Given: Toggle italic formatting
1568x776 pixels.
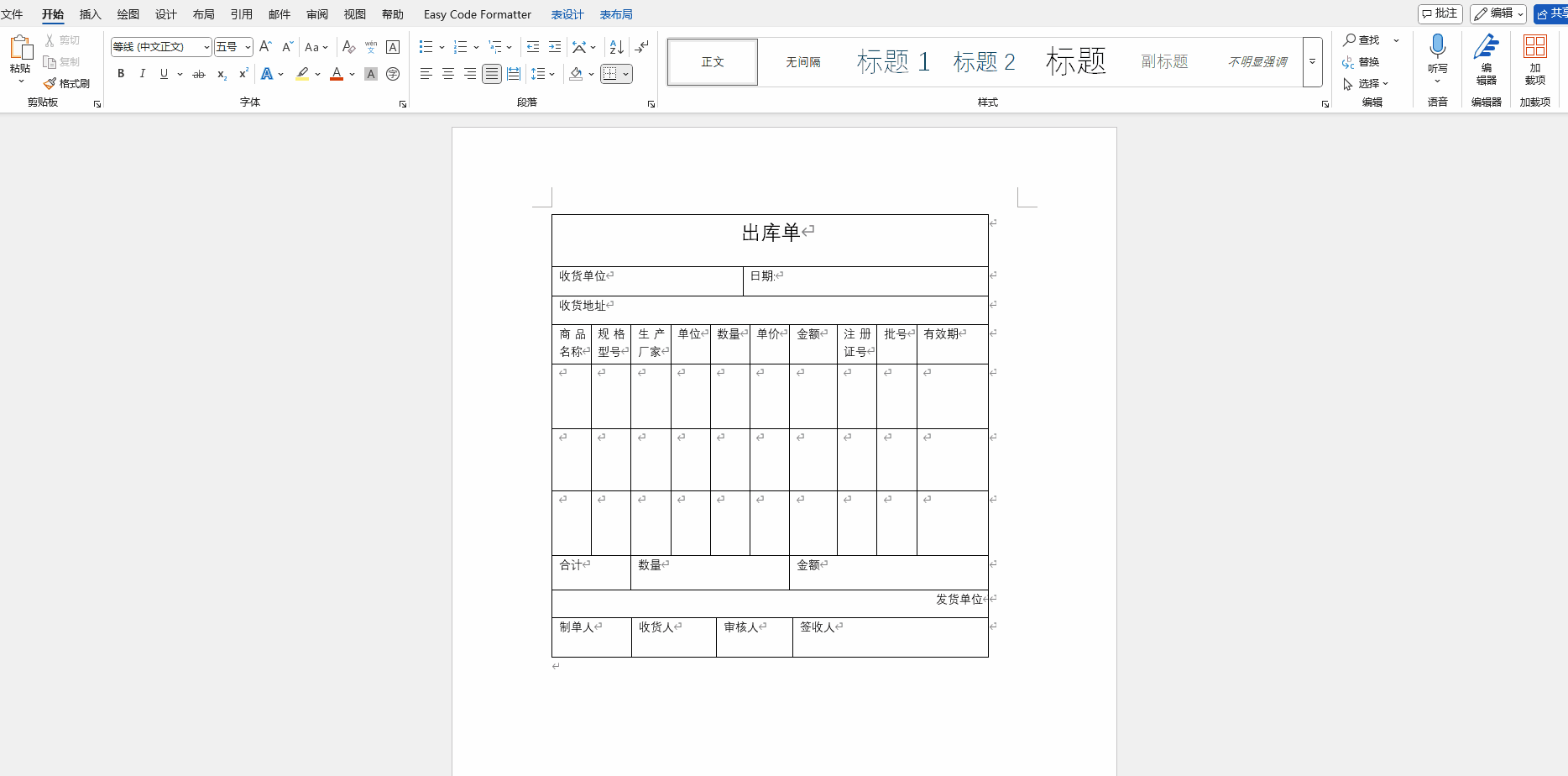Looking at the screenshot, I should pyautogui.click(x=143, y=74).
